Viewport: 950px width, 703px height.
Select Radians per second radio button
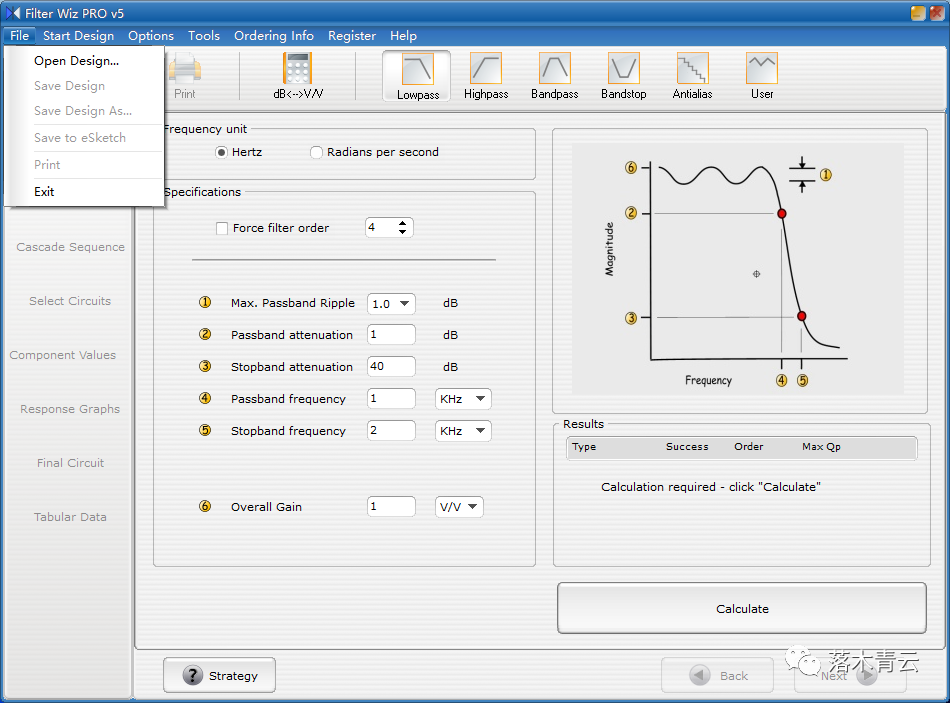click(x=316, y=152)
